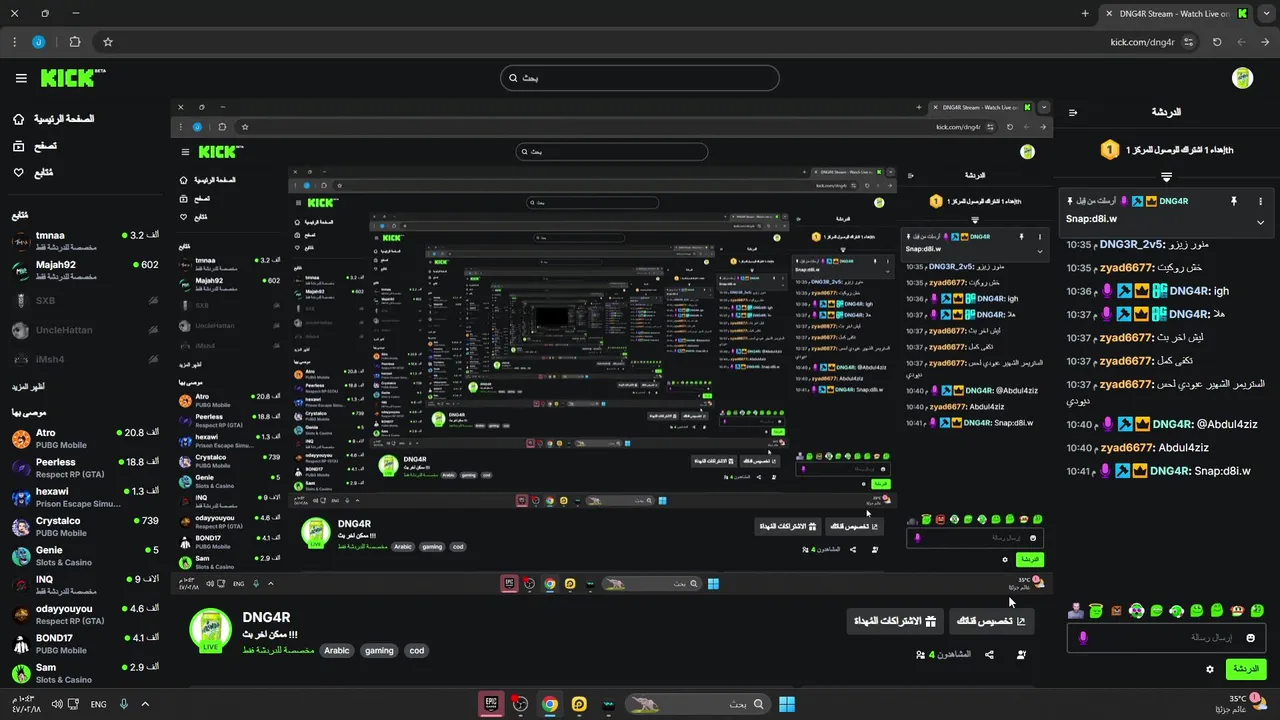Click site info icon in address bar
Image resolution: width=1280 pixels, height=720 pixels.
coord(1188,42)
